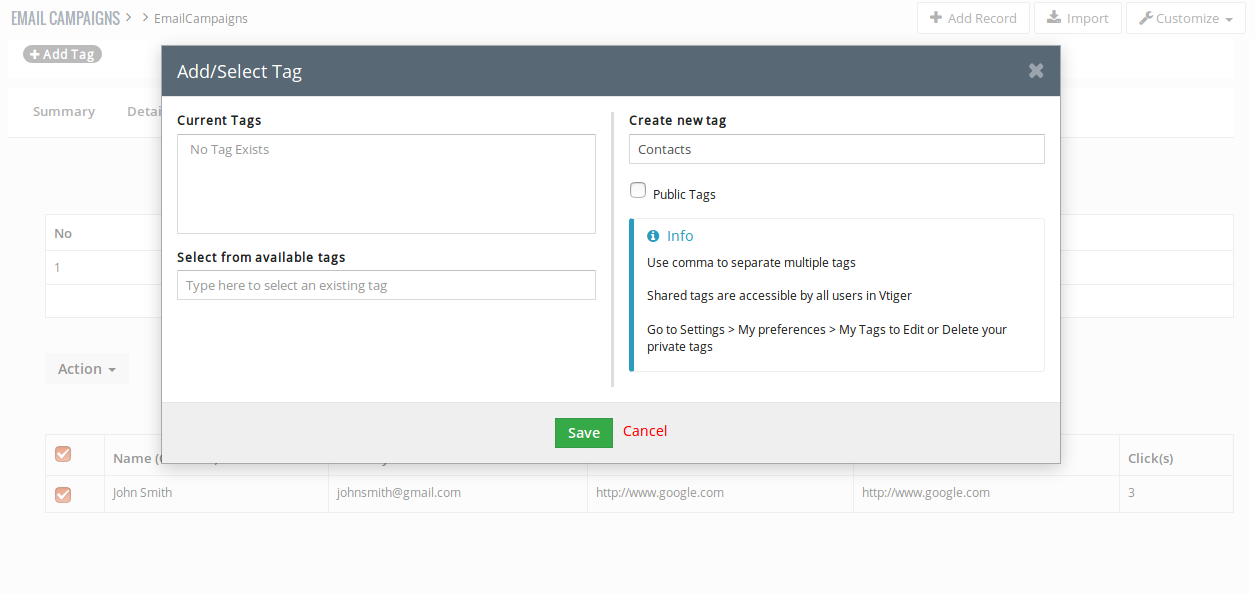The image size is (1255, 594).
Task: Switch to the Summary tab
Action: pos(64,111)
